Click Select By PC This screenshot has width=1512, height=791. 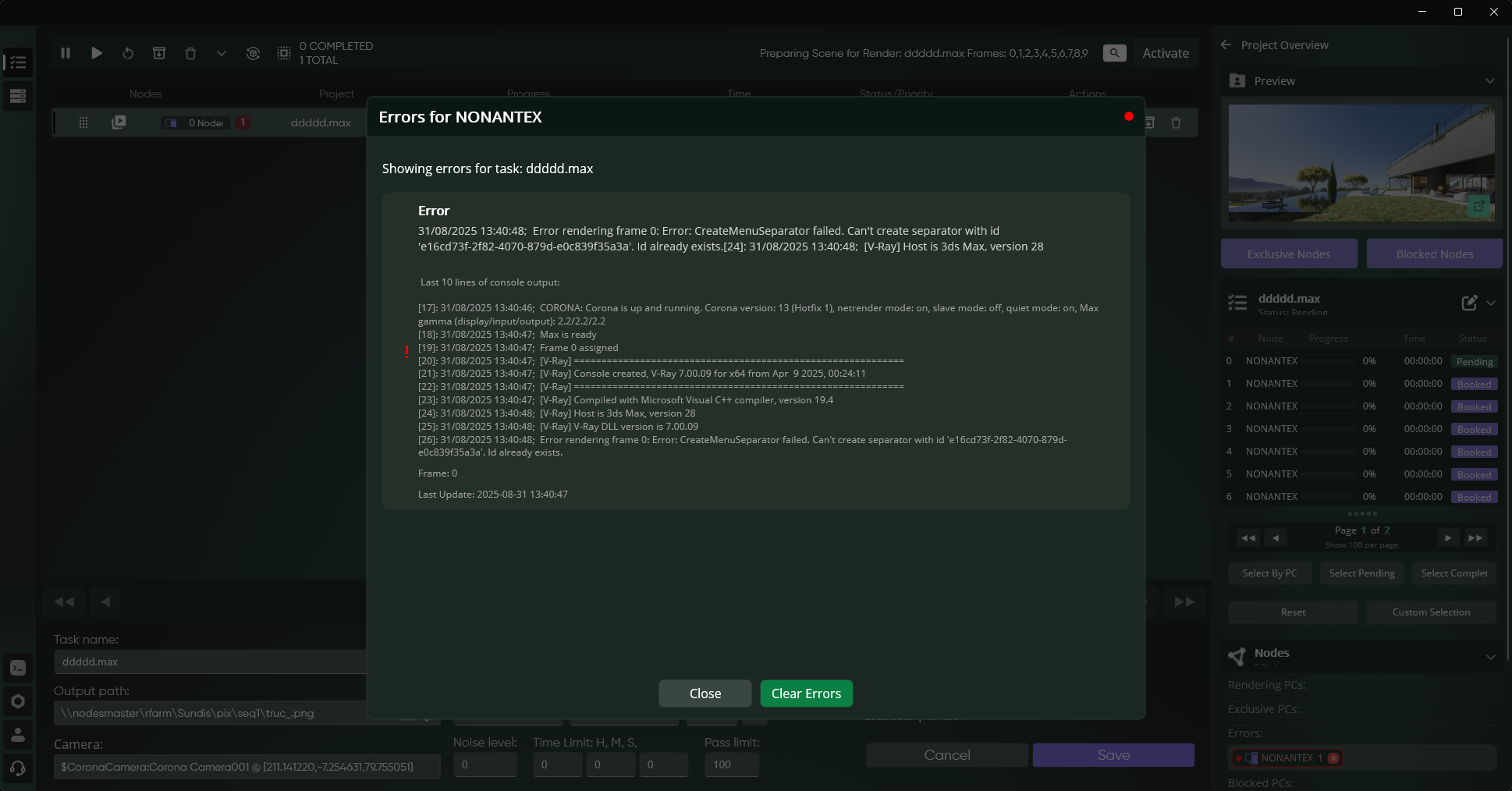tap(1269, 573)
